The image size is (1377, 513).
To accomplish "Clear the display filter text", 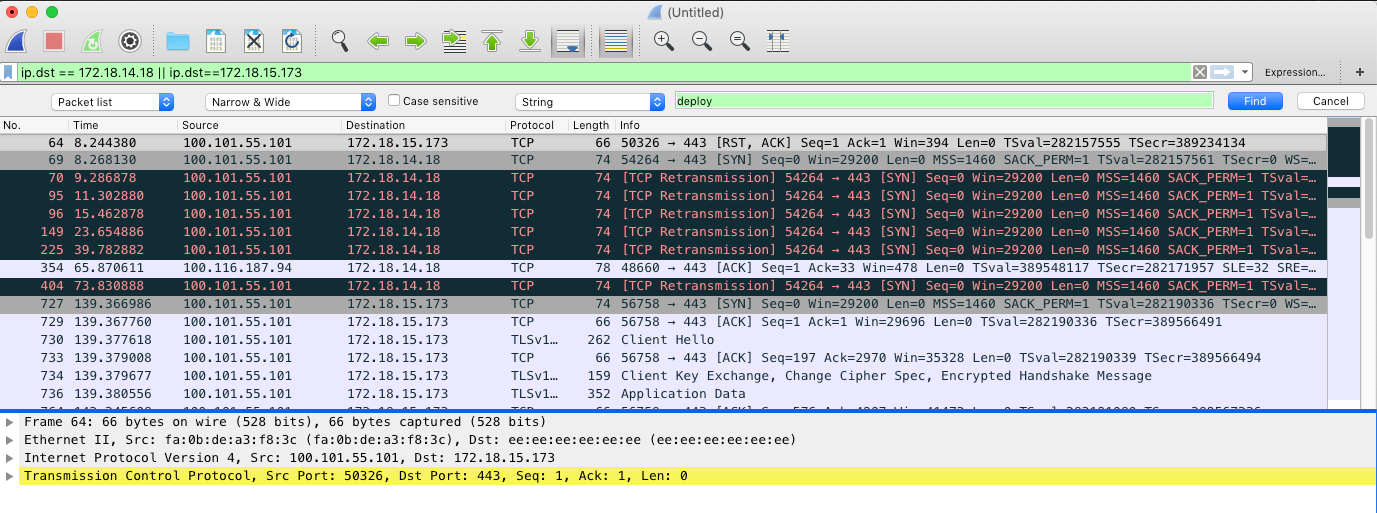I will tap(1199, 72).
